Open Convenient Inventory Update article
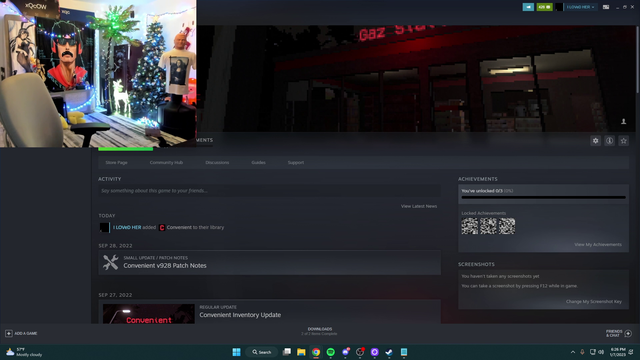This screenshot has width=640, height=360. coord(240,315)
